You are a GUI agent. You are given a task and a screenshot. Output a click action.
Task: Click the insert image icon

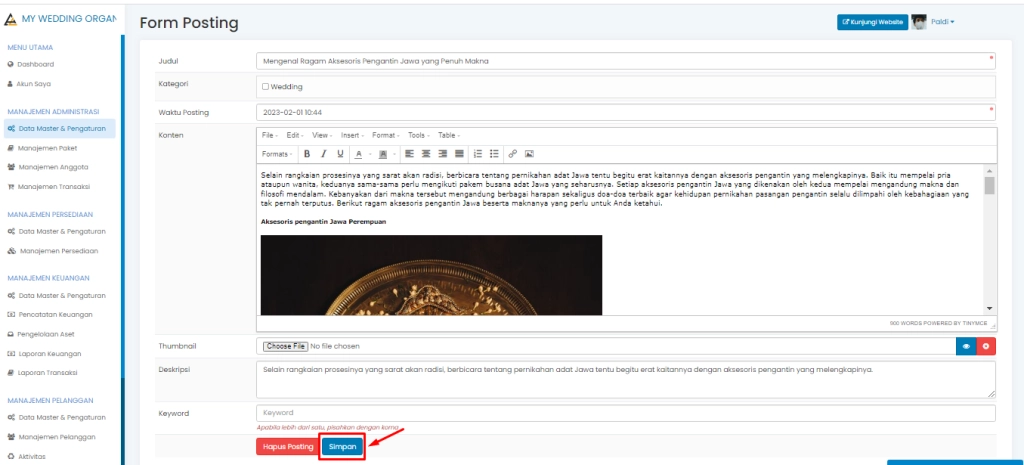pyautogui.click(x=529, y=154)
